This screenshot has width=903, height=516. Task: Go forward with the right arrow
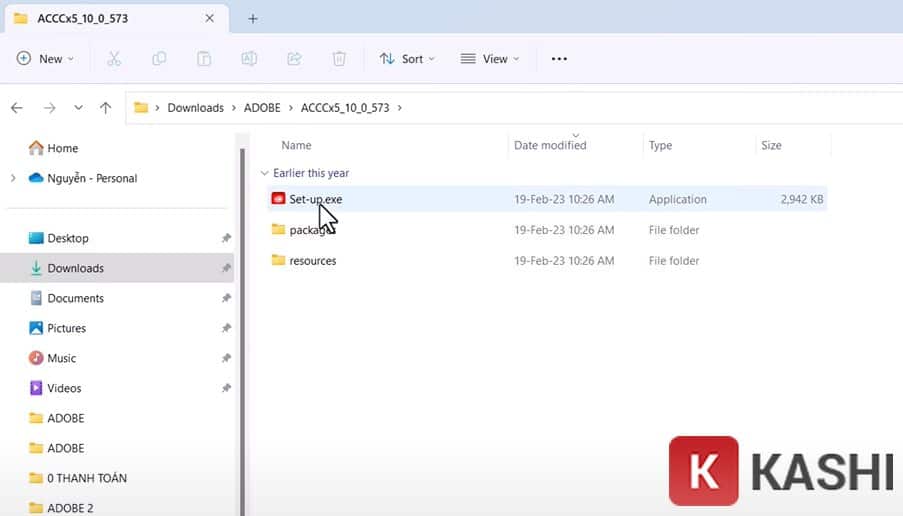tap(50, 108)
